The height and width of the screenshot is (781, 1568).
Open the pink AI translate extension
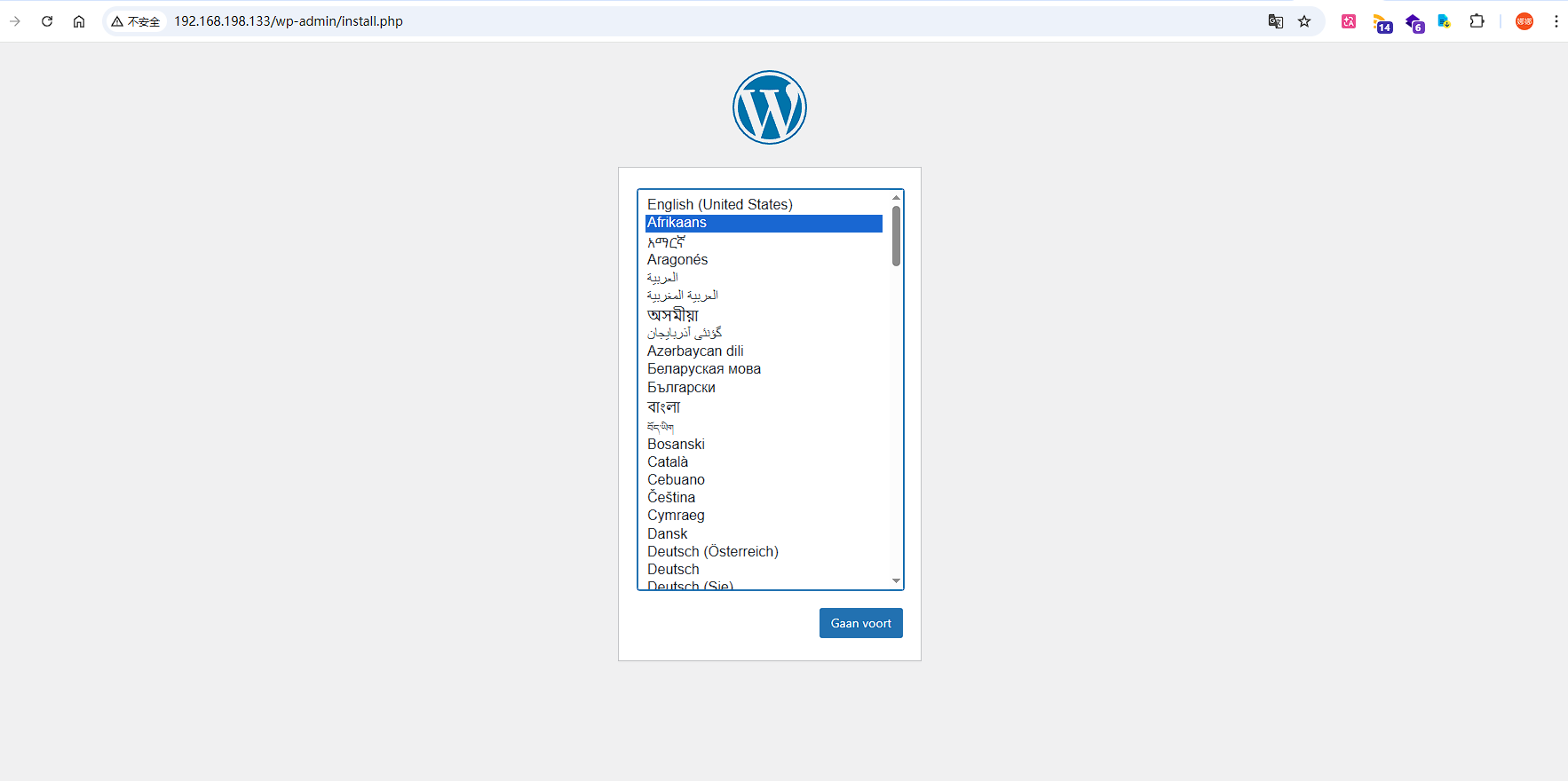1349,21
